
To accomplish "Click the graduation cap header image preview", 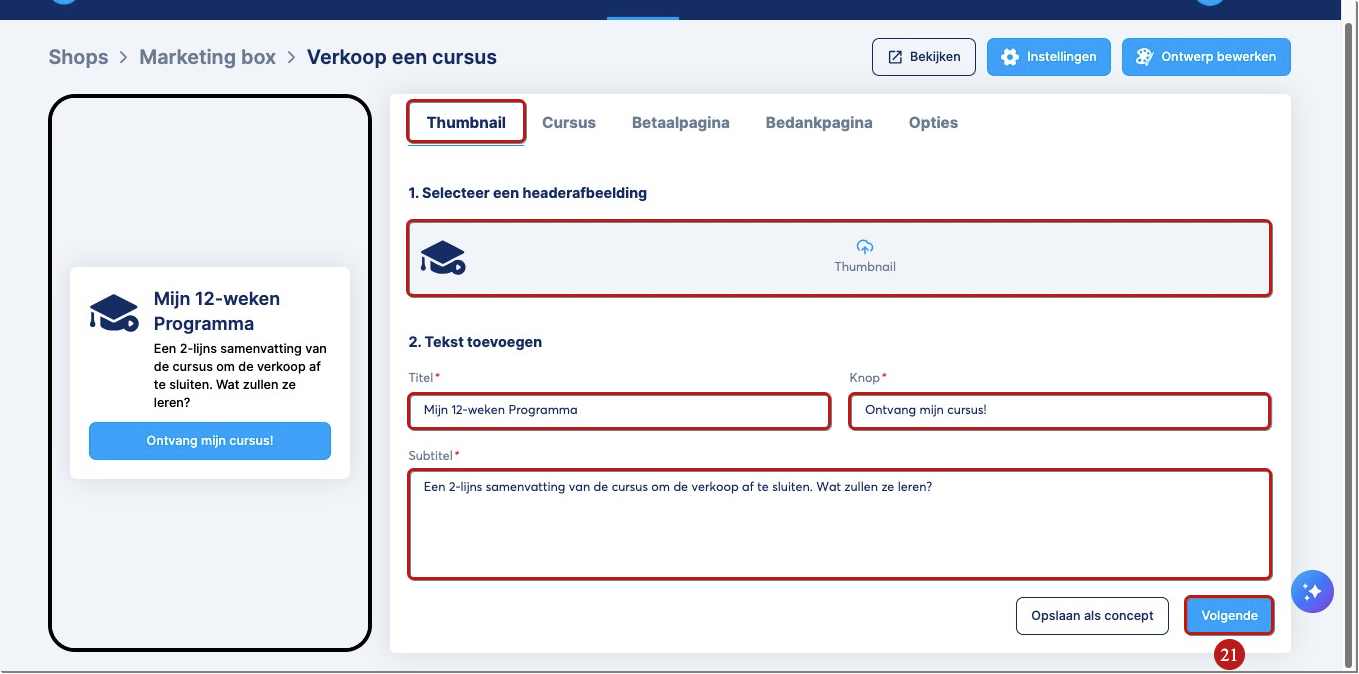I will click(443, 258).
